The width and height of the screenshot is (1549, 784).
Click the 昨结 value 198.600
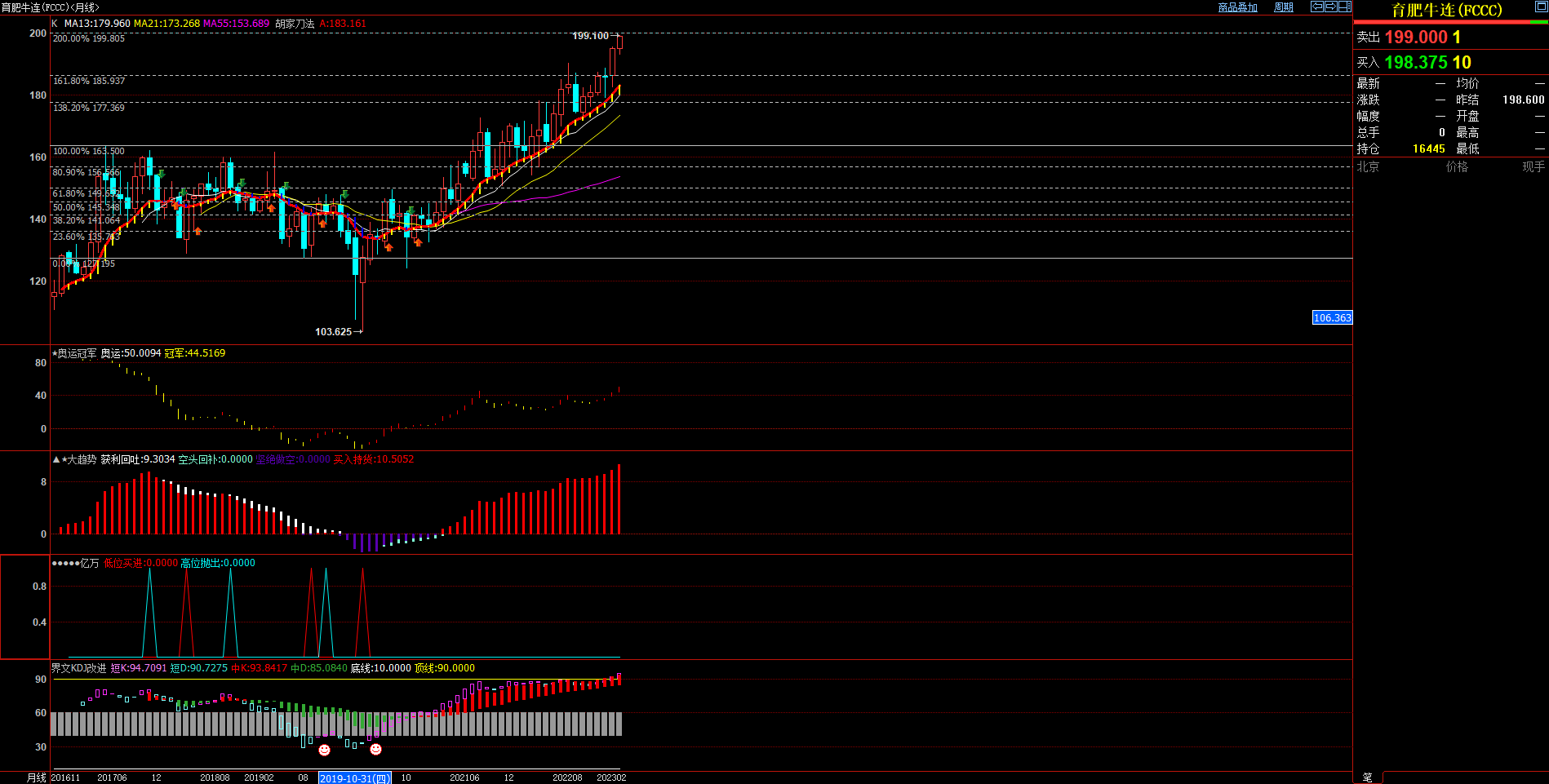pos(1524,100)
